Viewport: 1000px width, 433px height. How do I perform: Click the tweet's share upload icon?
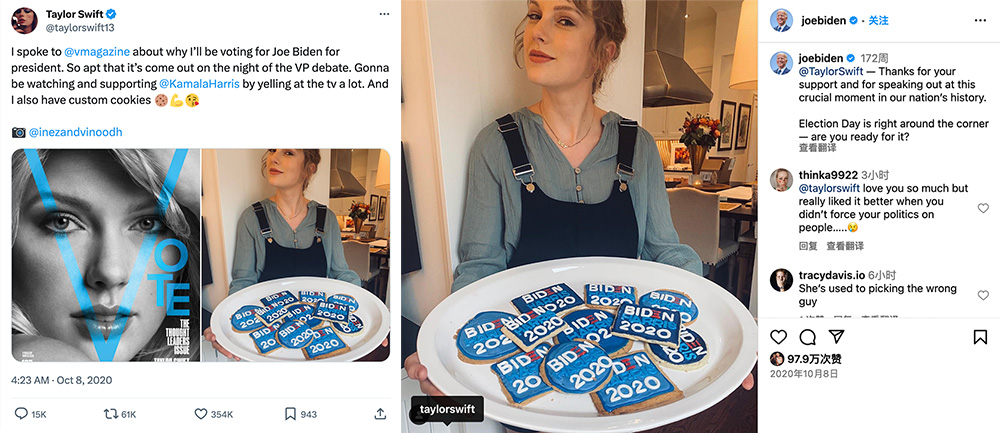[x=380, y=414]
